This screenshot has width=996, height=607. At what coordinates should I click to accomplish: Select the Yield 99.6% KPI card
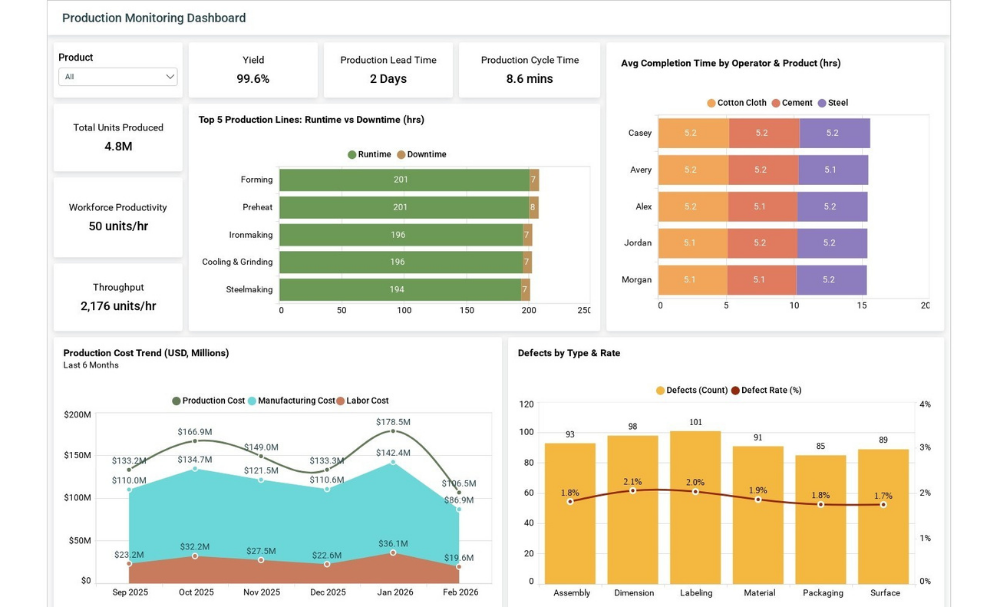click(x=253, y=70)
